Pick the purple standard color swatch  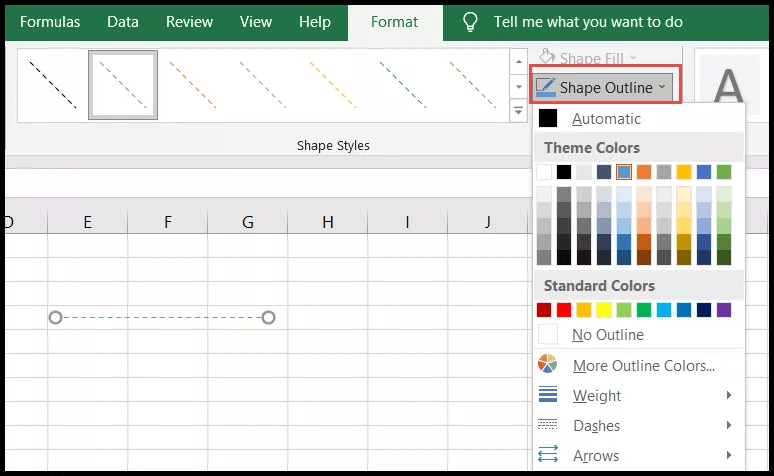click(x=724, y=310)
